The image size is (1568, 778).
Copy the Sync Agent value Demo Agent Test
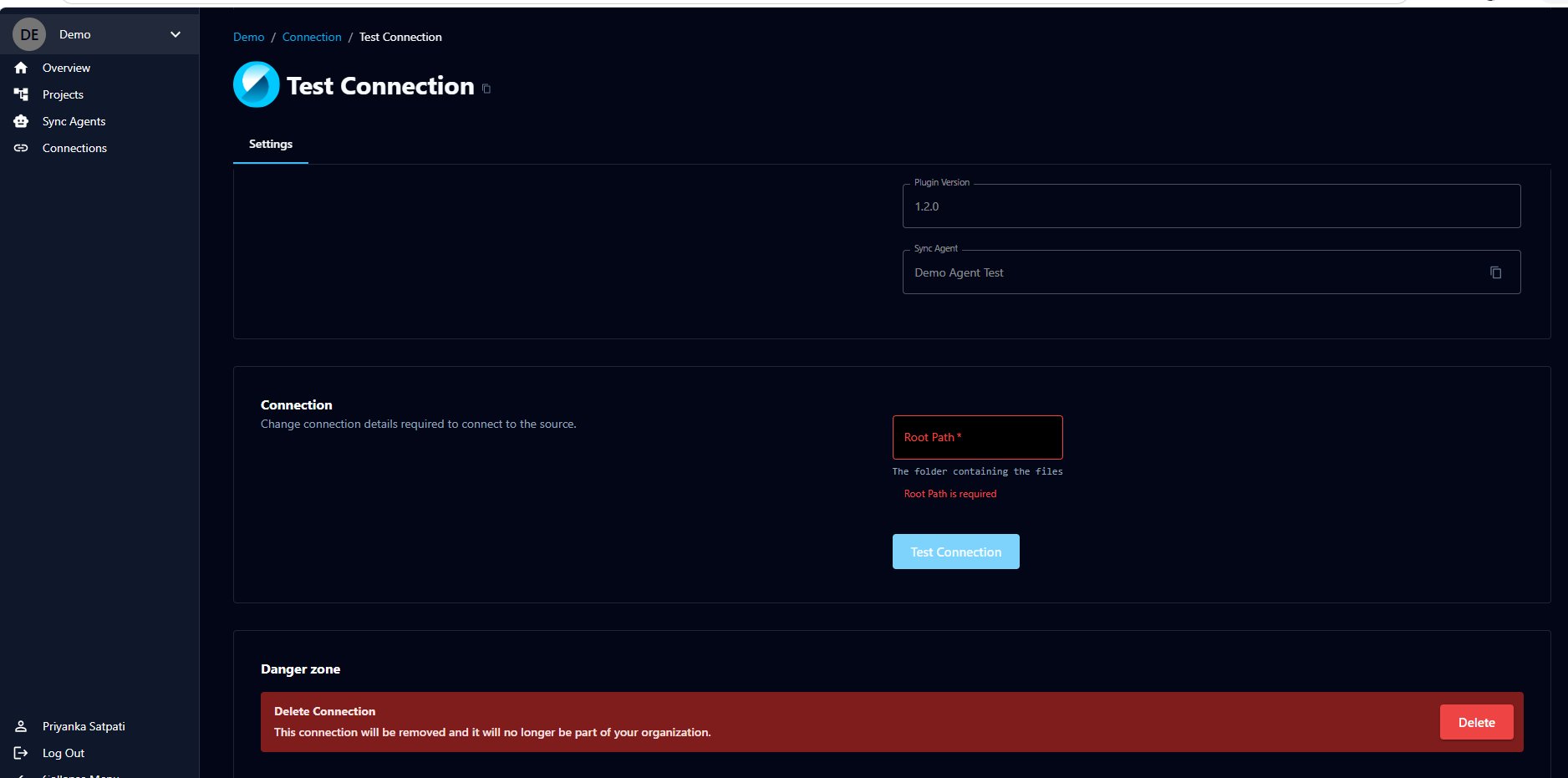(x=1495, y=272)
